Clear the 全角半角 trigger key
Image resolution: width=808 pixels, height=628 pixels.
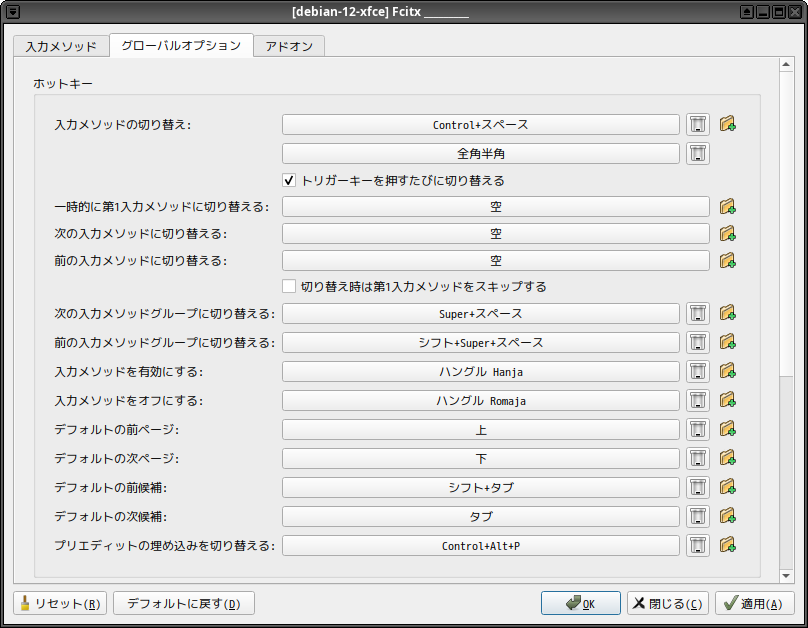click(x=697, y=153)
